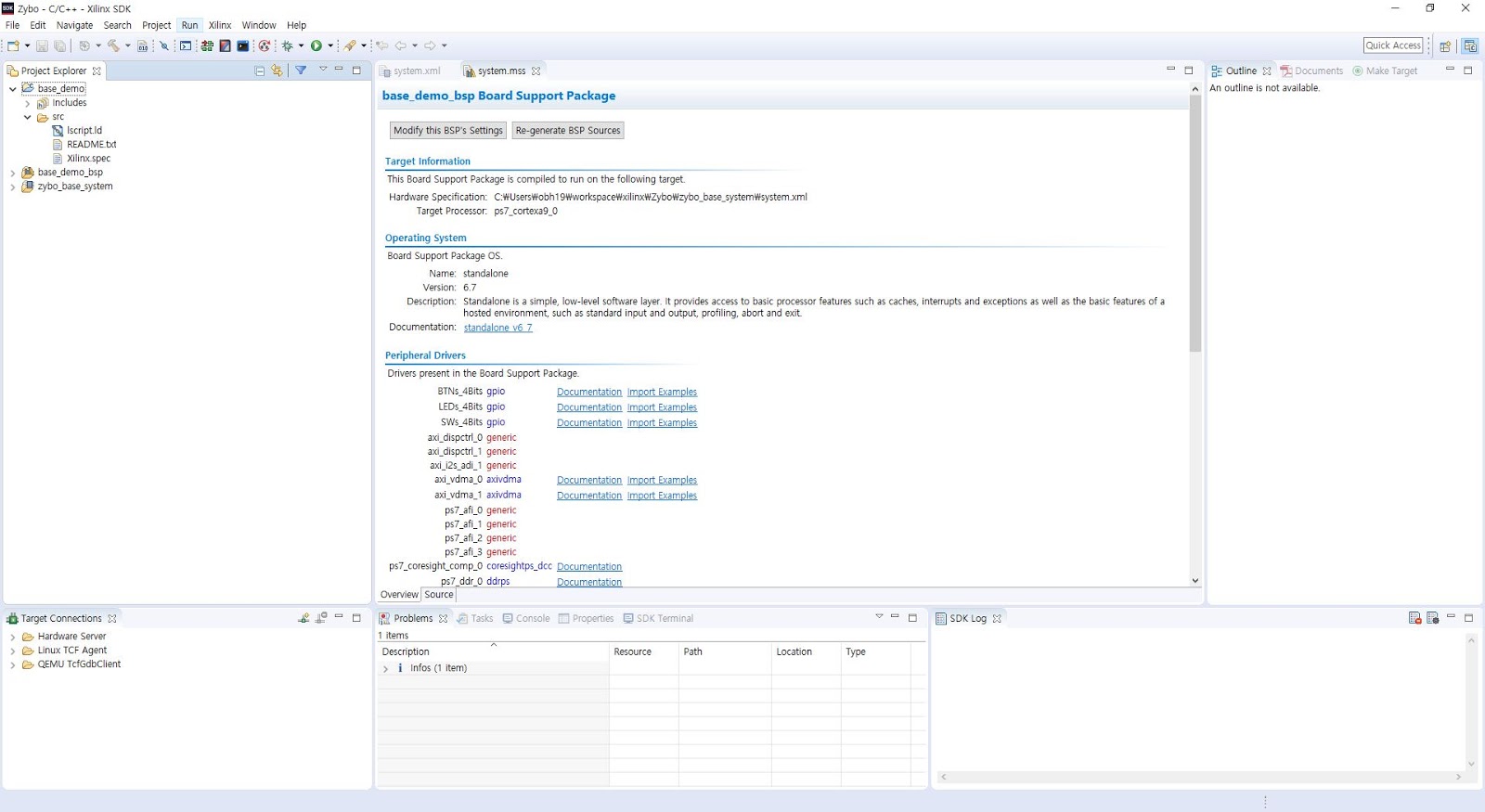Open the New wizard dropdown arrow
The image size is (1485, 812).
pos(27,45)
